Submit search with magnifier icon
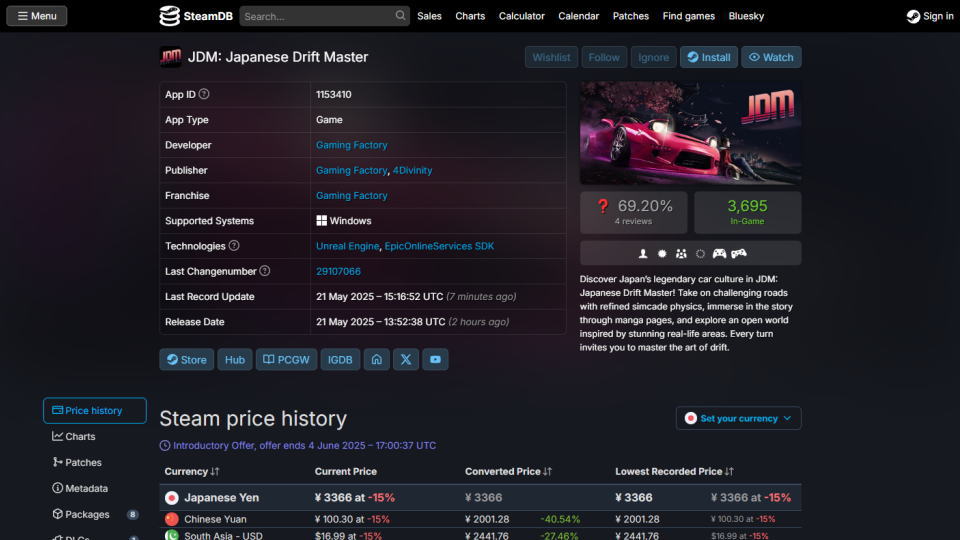 pos(400,15)
